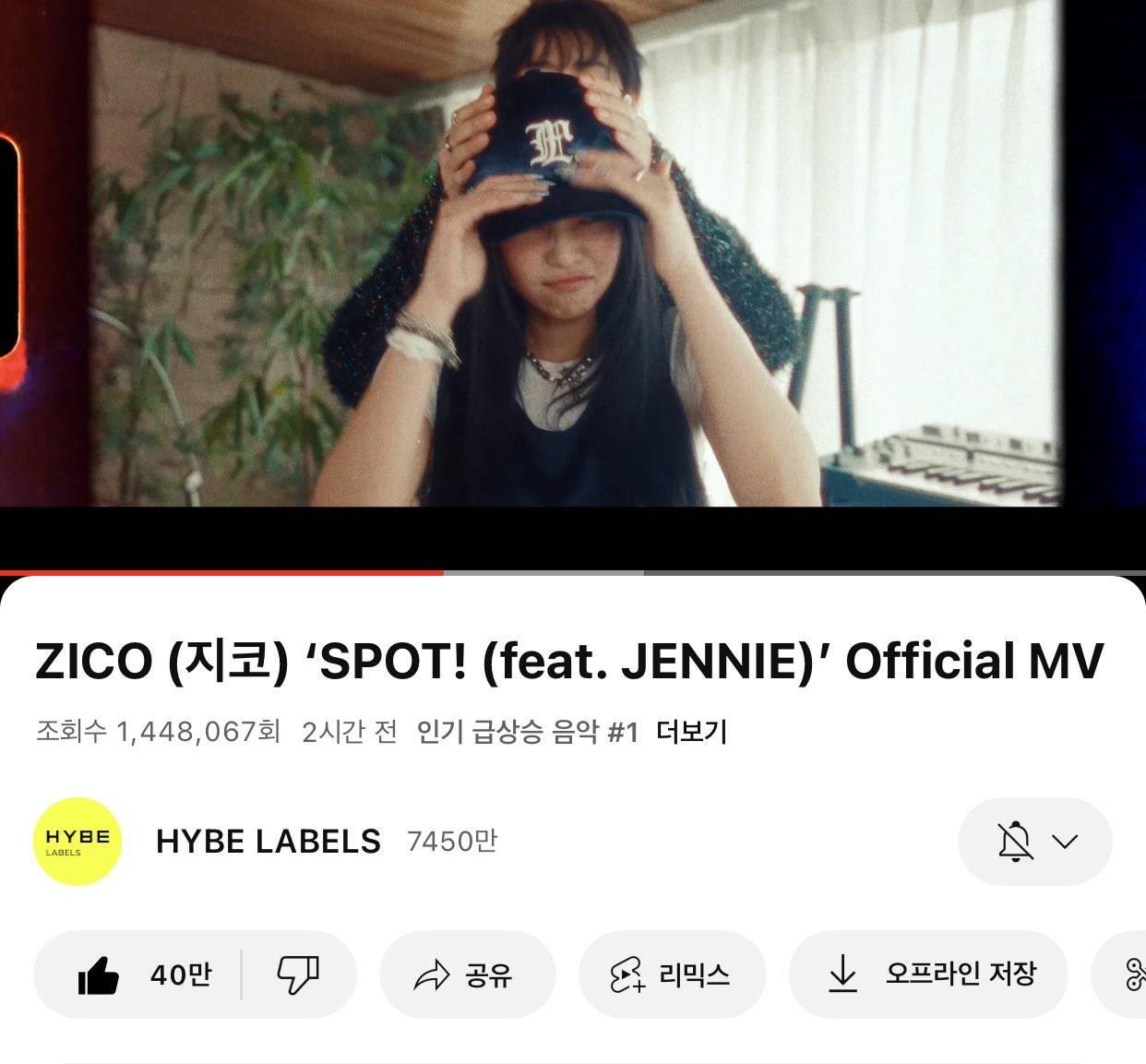Open the HYBE LABELS channel avatar
This screenshot has width=1146, height=1064.
coord(78,842)
